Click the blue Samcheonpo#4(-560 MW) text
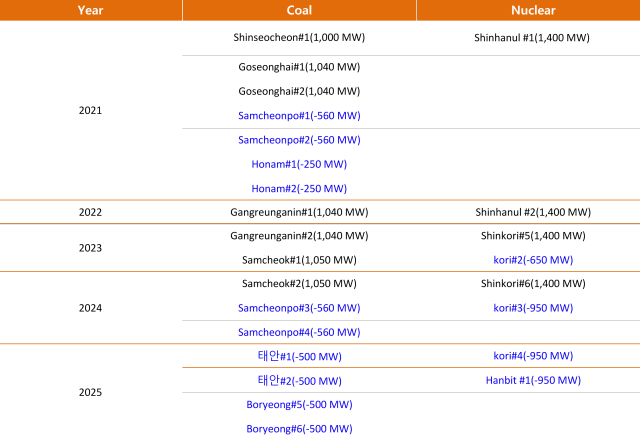This screenshot has height=440, width=640. [x=299, y=332]
